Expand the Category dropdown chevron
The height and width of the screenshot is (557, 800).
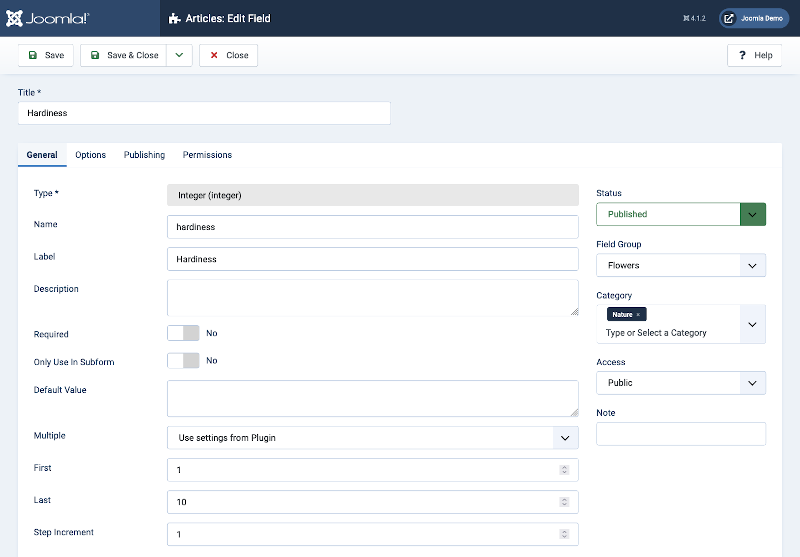(753, 324)
